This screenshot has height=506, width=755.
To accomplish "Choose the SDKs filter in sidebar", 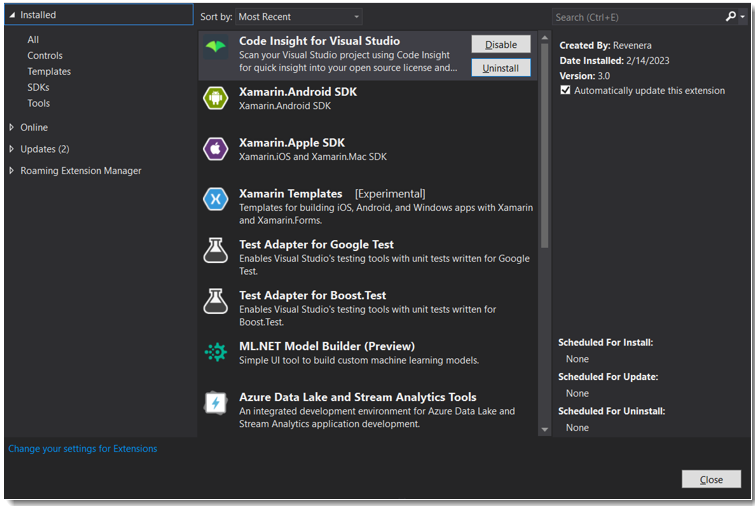I will click(39, 88).
